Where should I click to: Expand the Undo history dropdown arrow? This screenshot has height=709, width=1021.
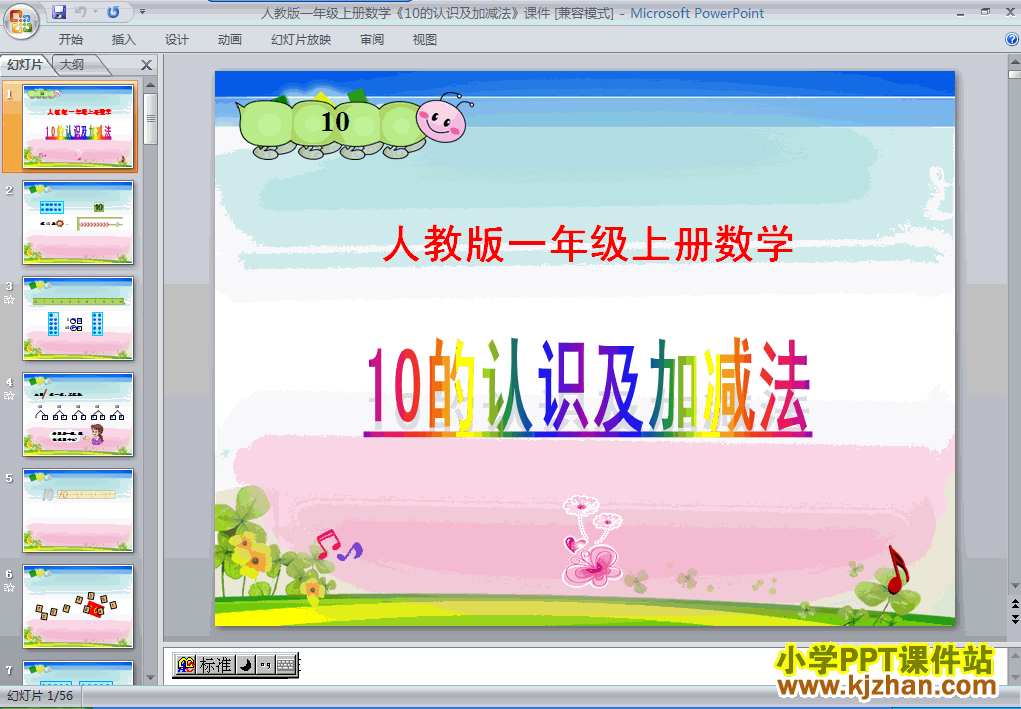click(95, 12)
